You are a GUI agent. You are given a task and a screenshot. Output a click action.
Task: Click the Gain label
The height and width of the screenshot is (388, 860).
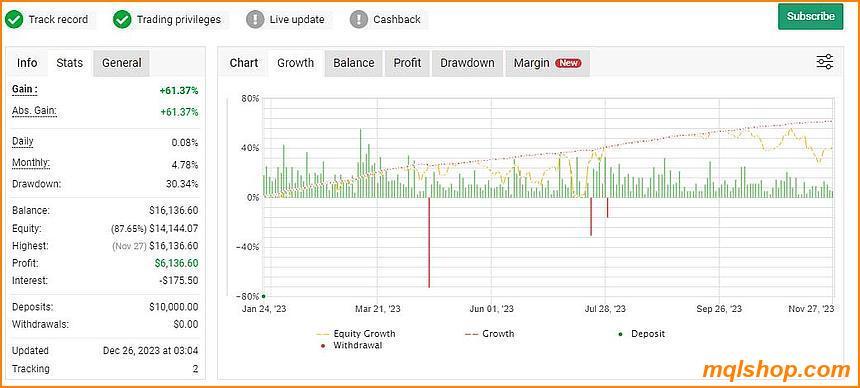point(25,89)
